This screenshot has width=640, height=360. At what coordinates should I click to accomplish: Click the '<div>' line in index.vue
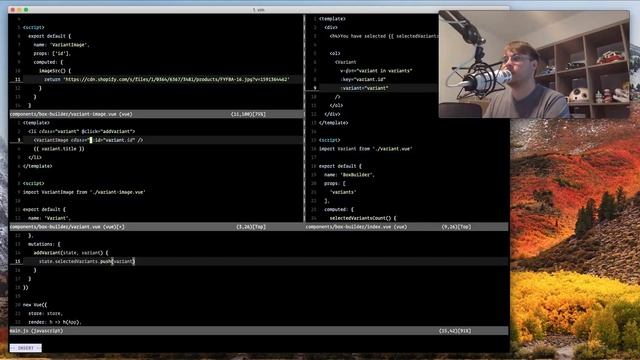331,27
